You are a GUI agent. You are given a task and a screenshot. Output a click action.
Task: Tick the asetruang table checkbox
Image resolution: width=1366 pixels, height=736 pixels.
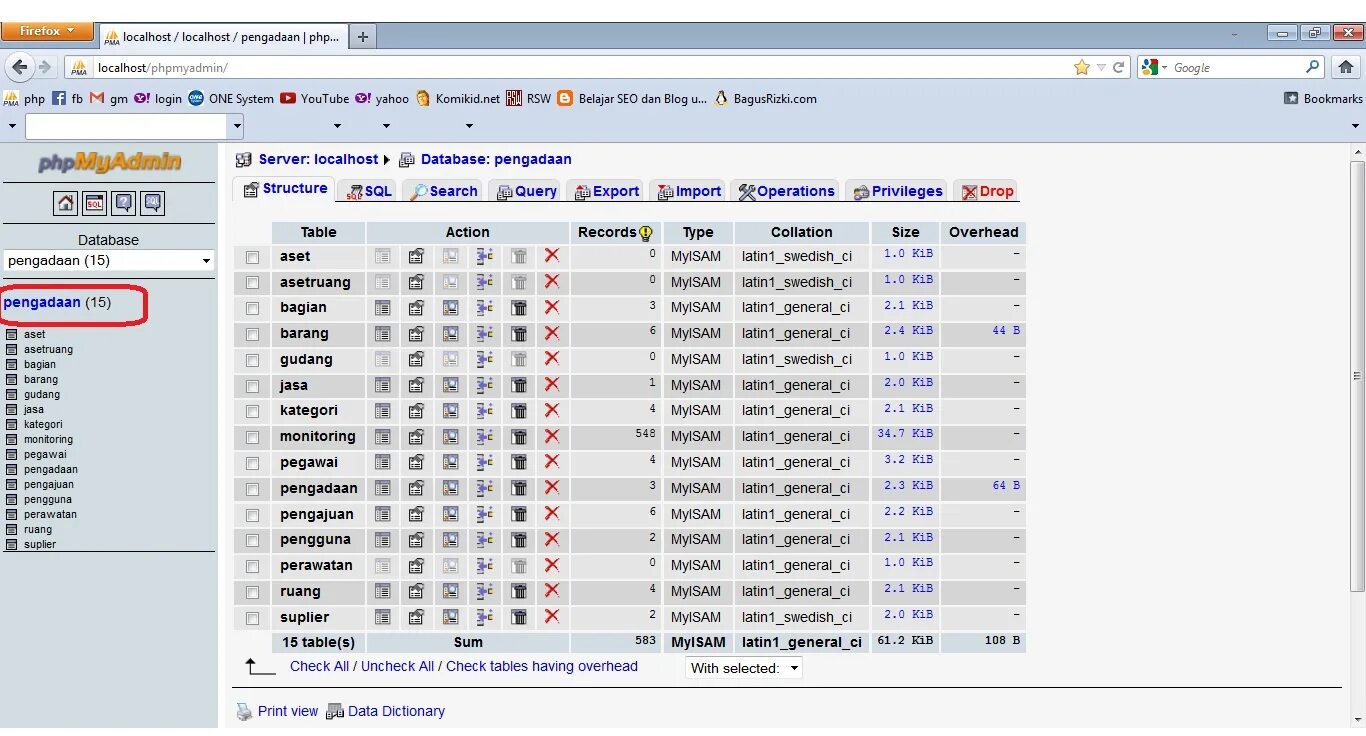(x=252, y=283)
